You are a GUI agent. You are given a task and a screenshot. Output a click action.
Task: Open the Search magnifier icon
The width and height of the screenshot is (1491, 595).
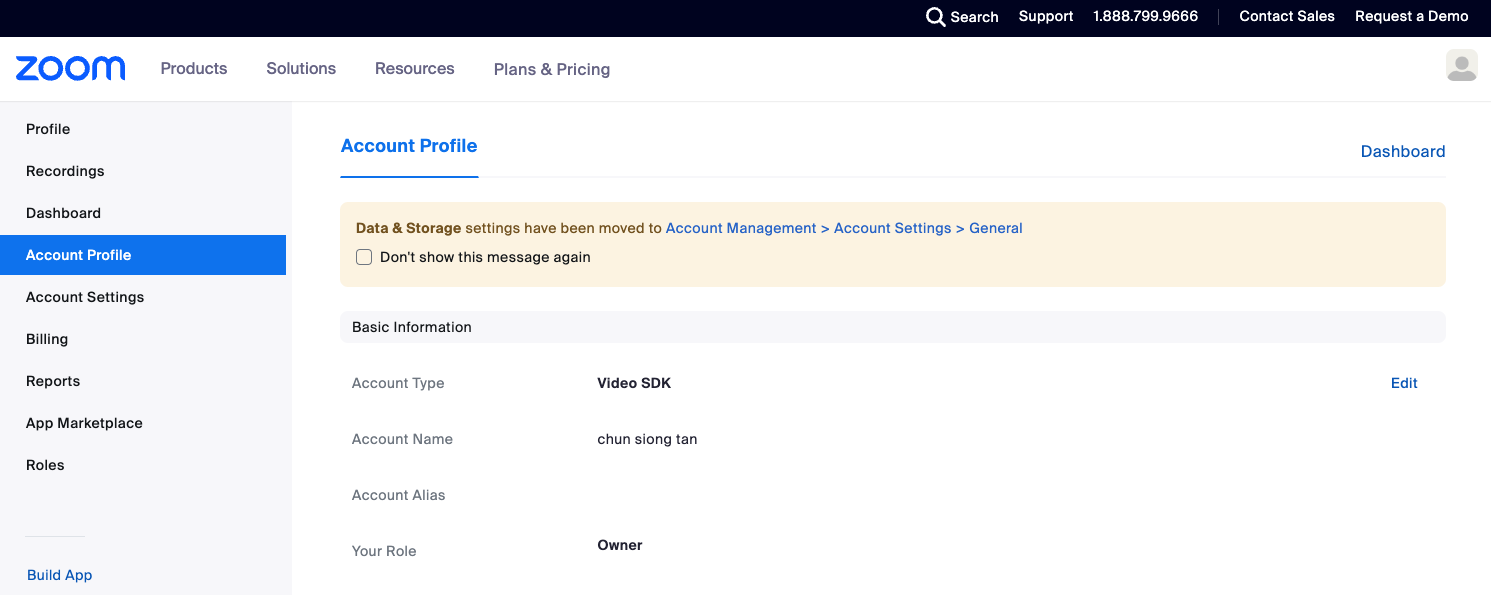coord(935,17)
